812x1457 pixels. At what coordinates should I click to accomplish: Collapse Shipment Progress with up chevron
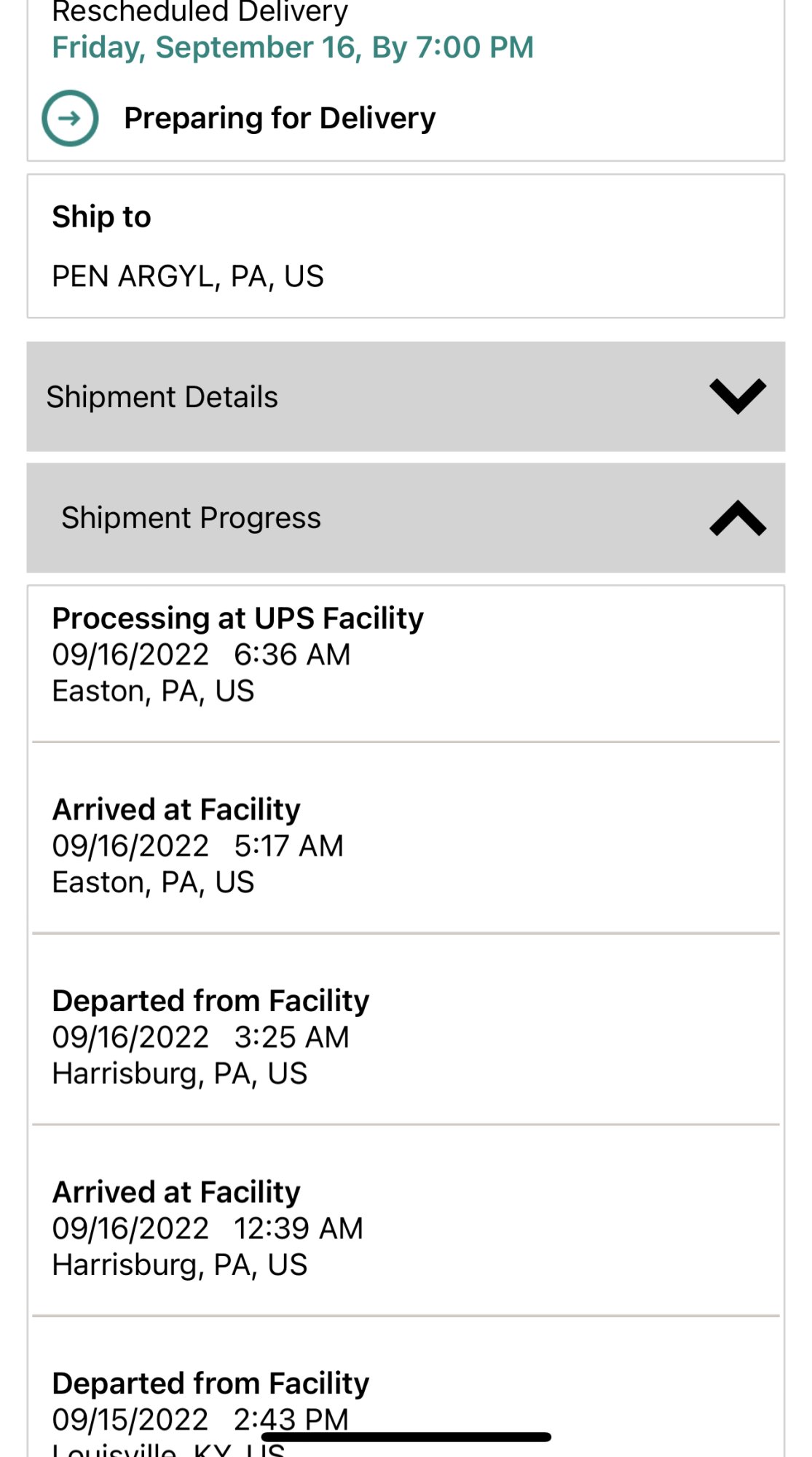click(x=737, y=518)
